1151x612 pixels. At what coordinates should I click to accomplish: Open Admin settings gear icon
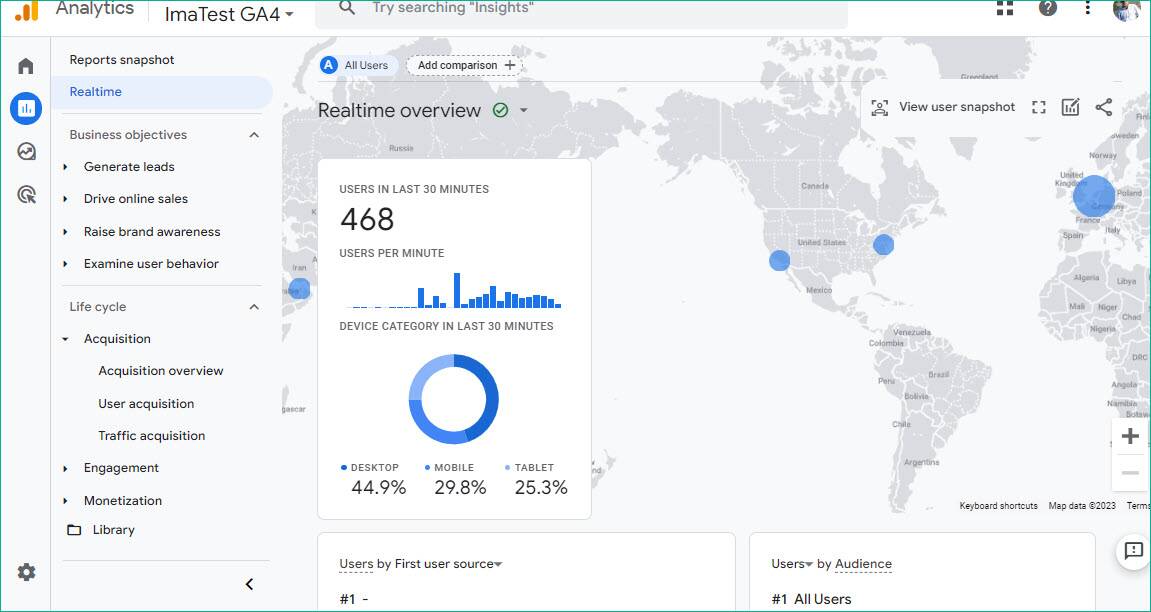pos(26,572)
